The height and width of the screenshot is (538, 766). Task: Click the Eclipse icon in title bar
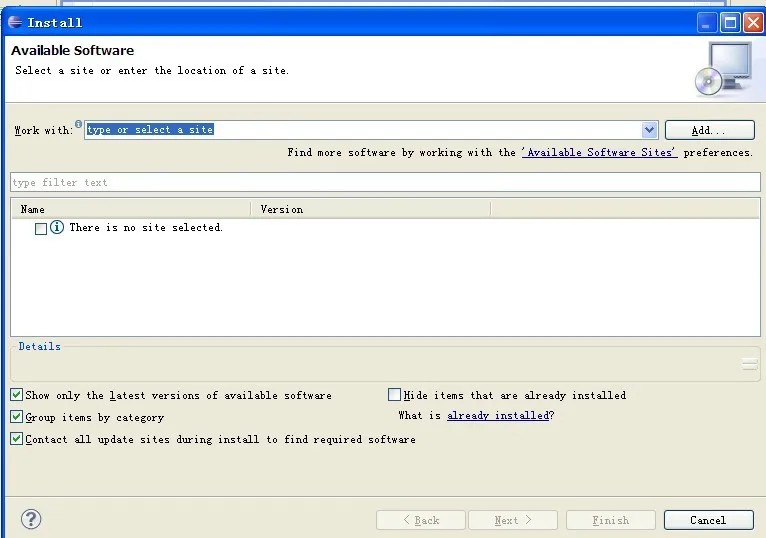[15, 22]
